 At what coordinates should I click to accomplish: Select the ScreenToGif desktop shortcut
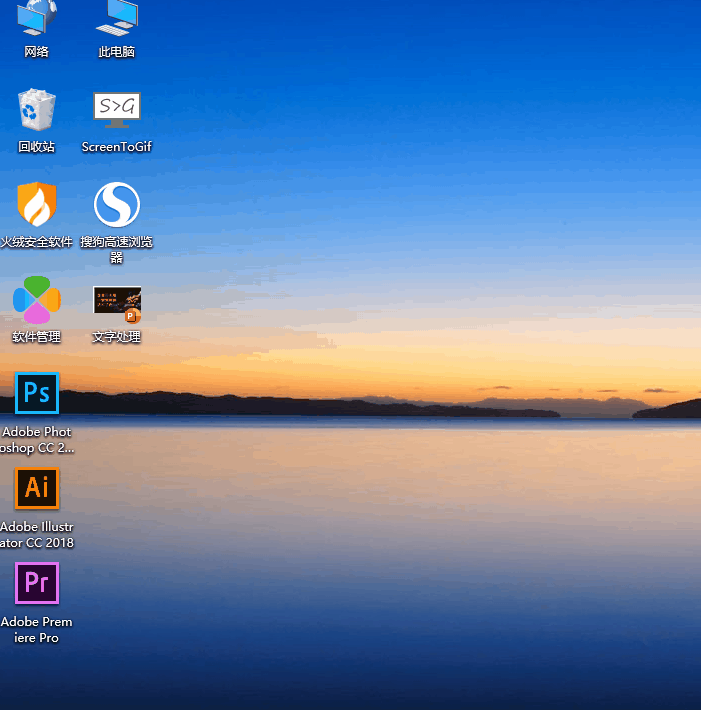(x=117, y=110)
